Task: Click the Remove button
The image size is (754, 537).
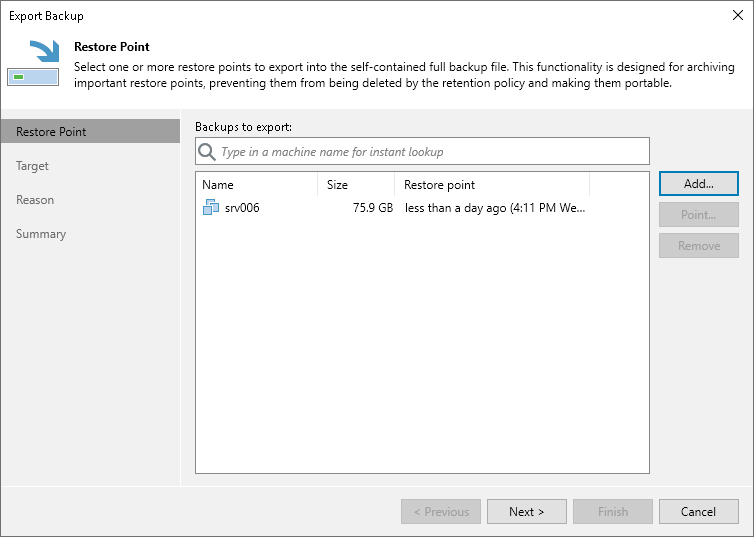Action: [698, 246]
